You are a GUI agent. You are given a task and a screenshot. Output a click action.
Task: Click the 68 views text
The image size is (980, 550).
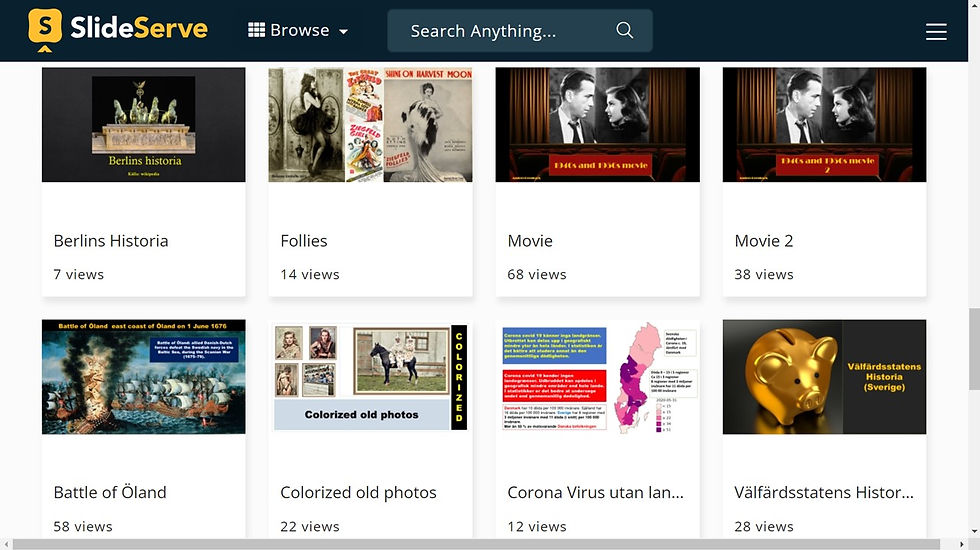pyautogui.click(x=537, y=274)
